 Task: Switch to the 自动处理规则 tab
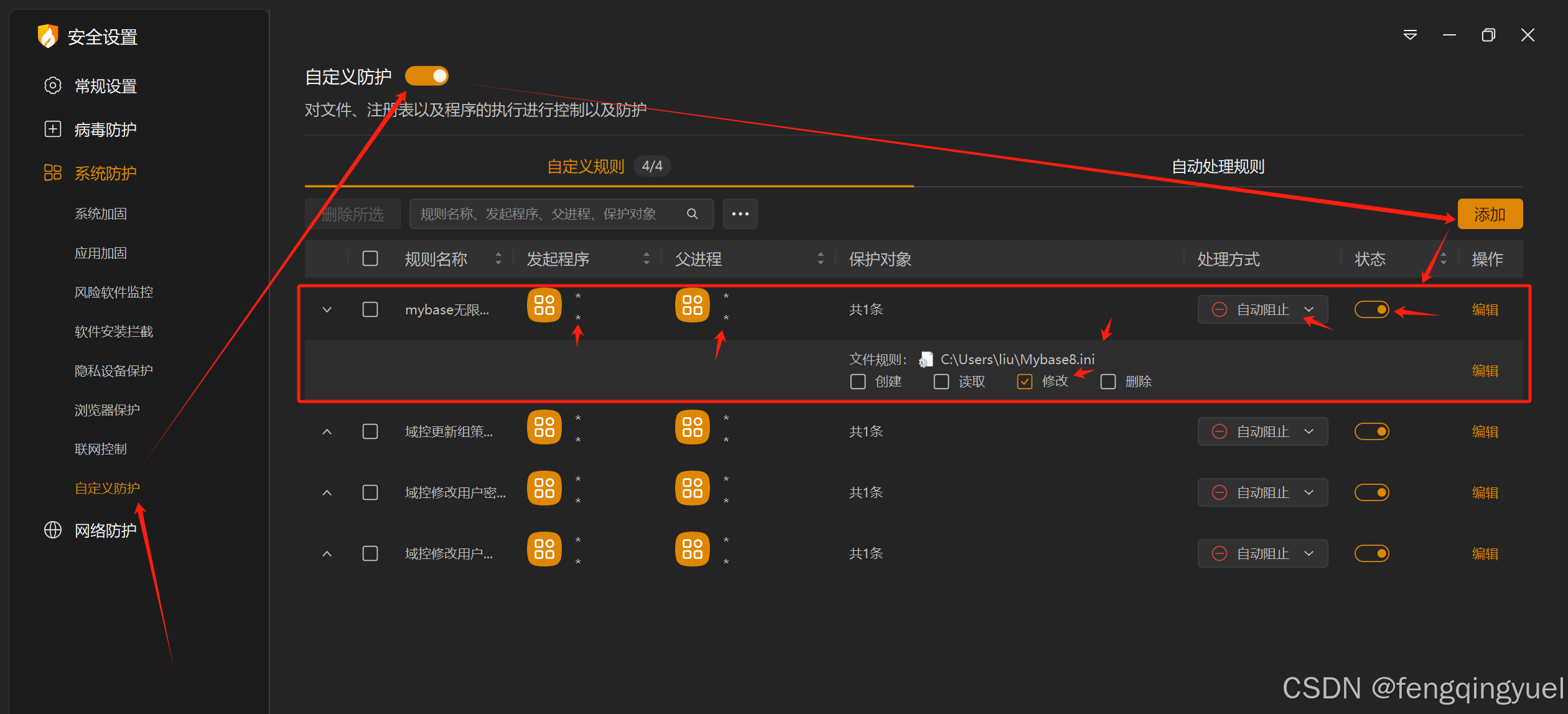click(1218, 167)
